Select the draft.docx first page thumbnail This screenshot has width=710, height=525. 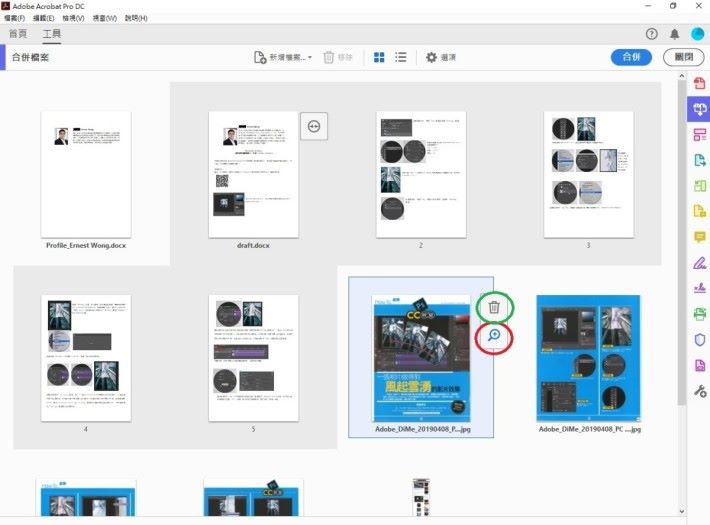click(254, 175)
